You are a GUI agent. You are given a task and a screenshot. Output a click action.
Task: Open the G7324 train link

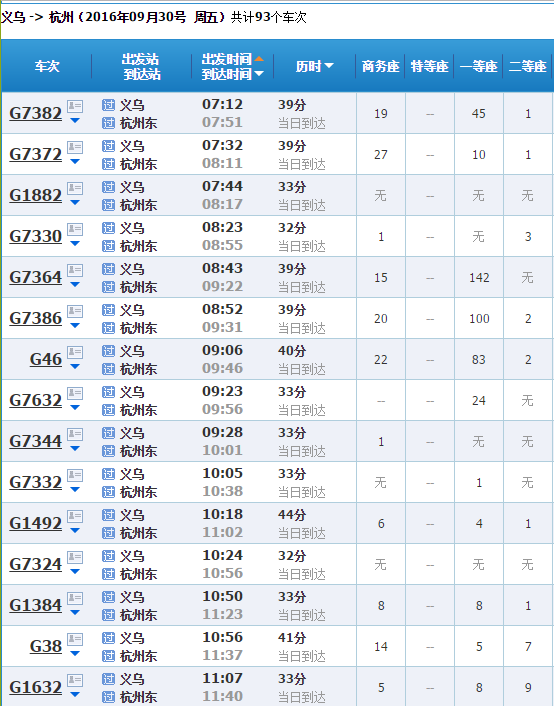point(36,564)
